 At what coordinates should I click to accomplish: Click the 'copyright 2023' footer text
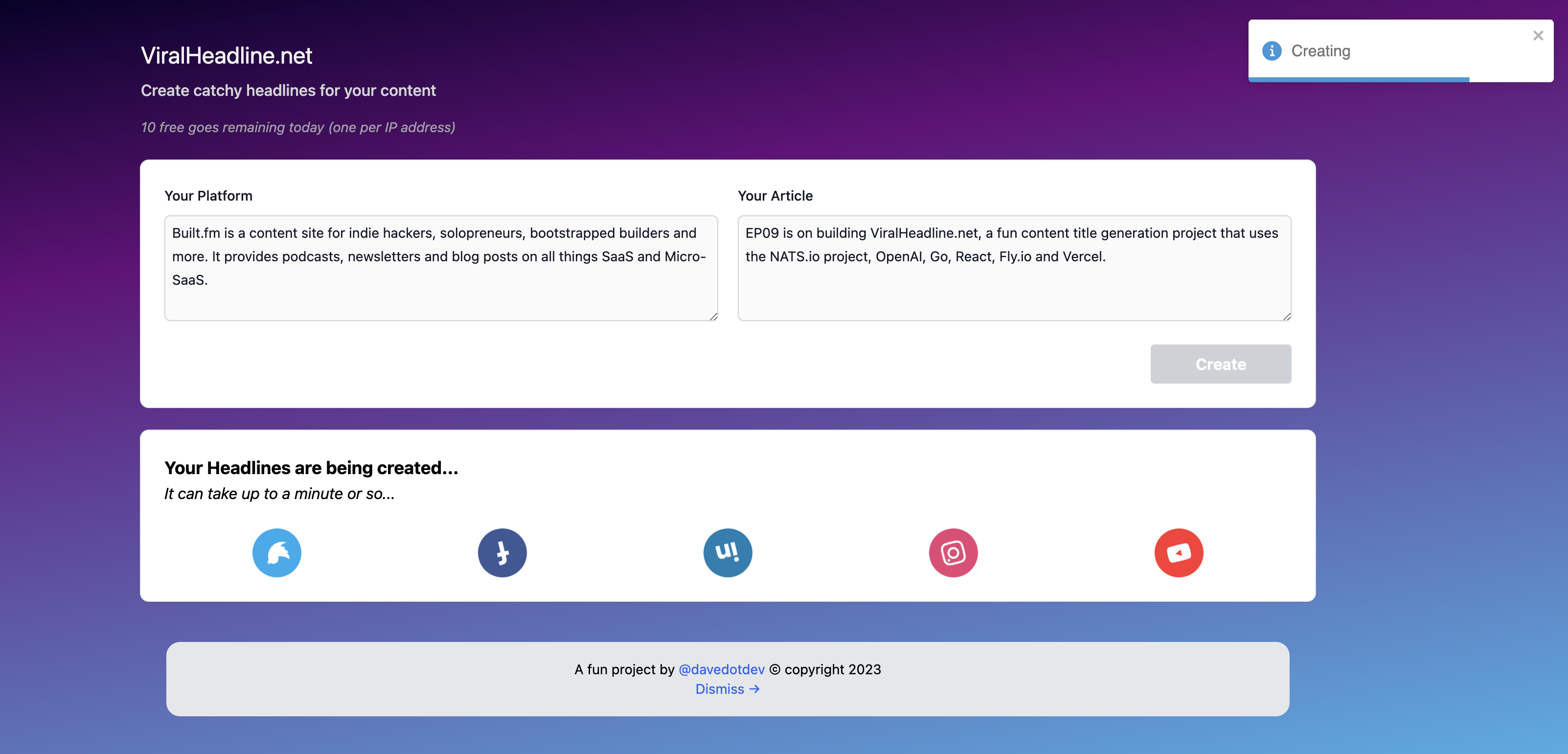(x=833, y=669)
